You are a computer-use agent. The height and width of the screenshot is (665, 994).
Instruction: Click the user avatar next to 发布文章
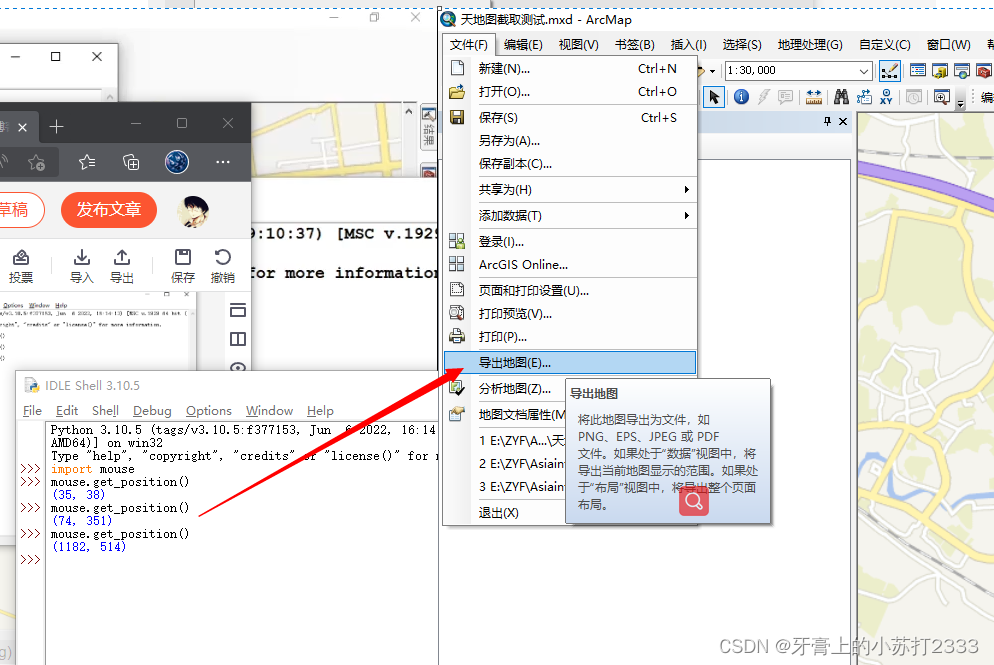193,211
